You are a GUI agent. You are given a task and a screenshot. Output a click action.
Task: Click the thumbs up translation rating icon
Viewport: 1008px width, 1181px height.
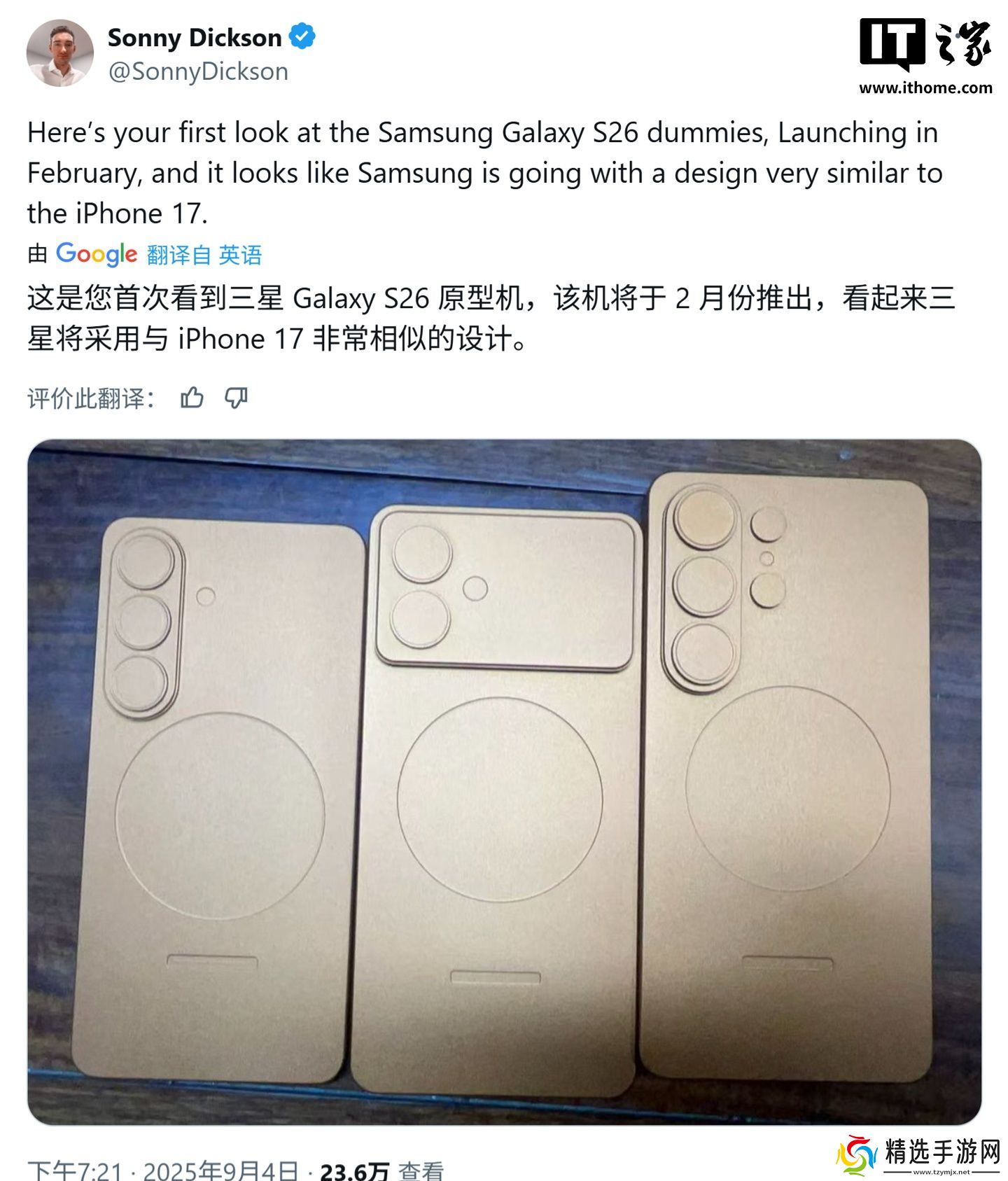[192, 398]
